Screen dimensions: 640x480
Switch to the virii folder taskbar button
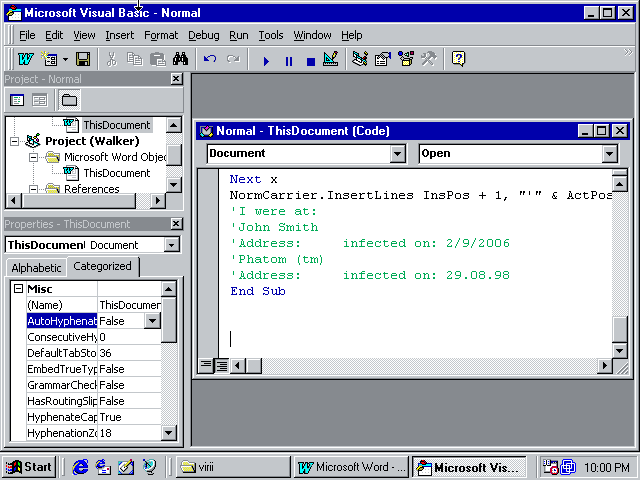coord(233,467)
